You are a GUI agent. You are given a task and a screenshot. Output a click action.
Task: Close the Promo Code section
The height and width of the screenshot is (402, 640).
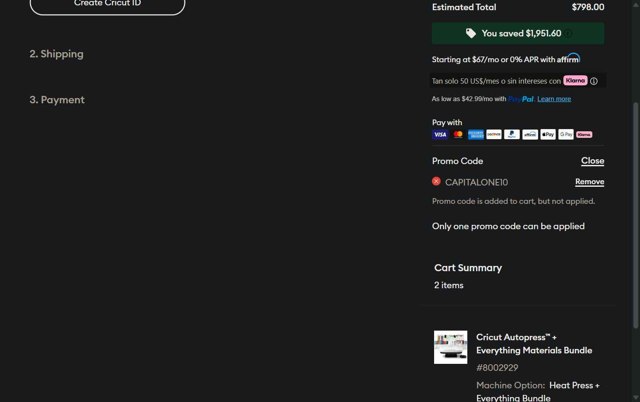(x=593, y=161)
